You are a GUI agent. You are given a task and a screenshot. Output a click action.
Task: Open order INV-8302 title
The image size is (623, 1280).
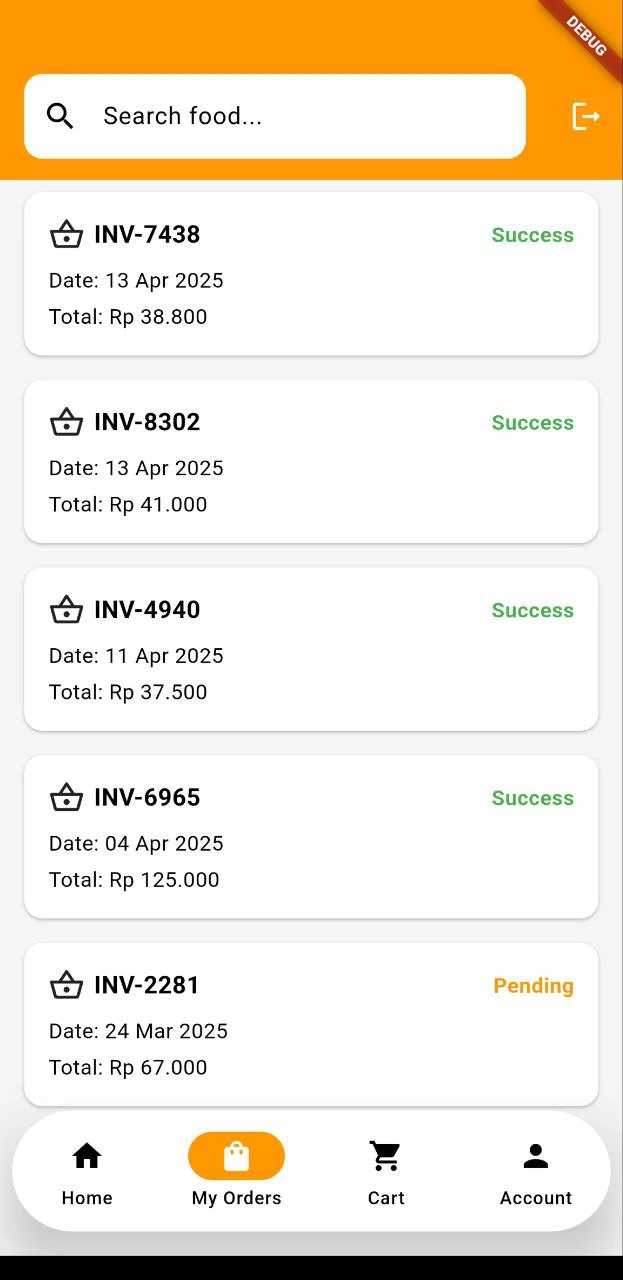pyautogui.click(x=147, y=422)
